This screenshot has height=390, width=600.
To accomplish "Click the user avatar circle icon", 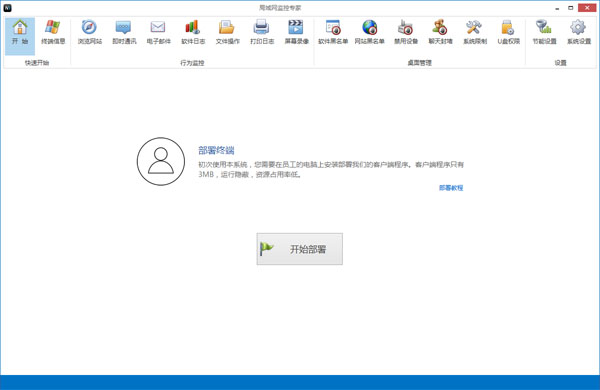I will [161, 162].
